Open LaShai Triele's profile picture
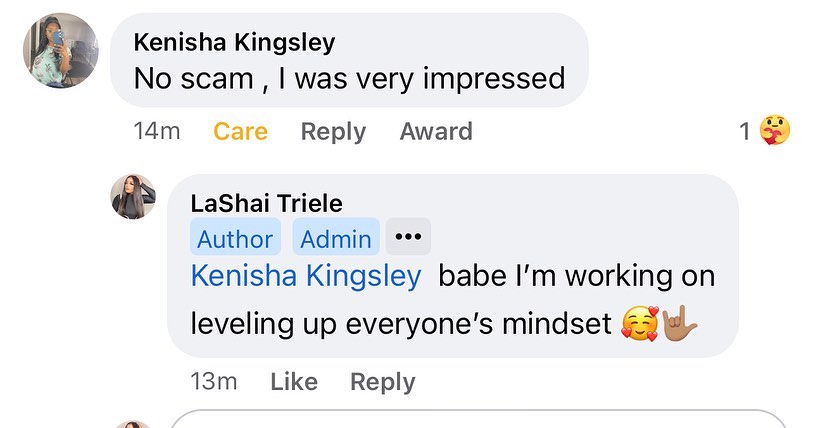813x428 pixels. click(x=133, y=196)
